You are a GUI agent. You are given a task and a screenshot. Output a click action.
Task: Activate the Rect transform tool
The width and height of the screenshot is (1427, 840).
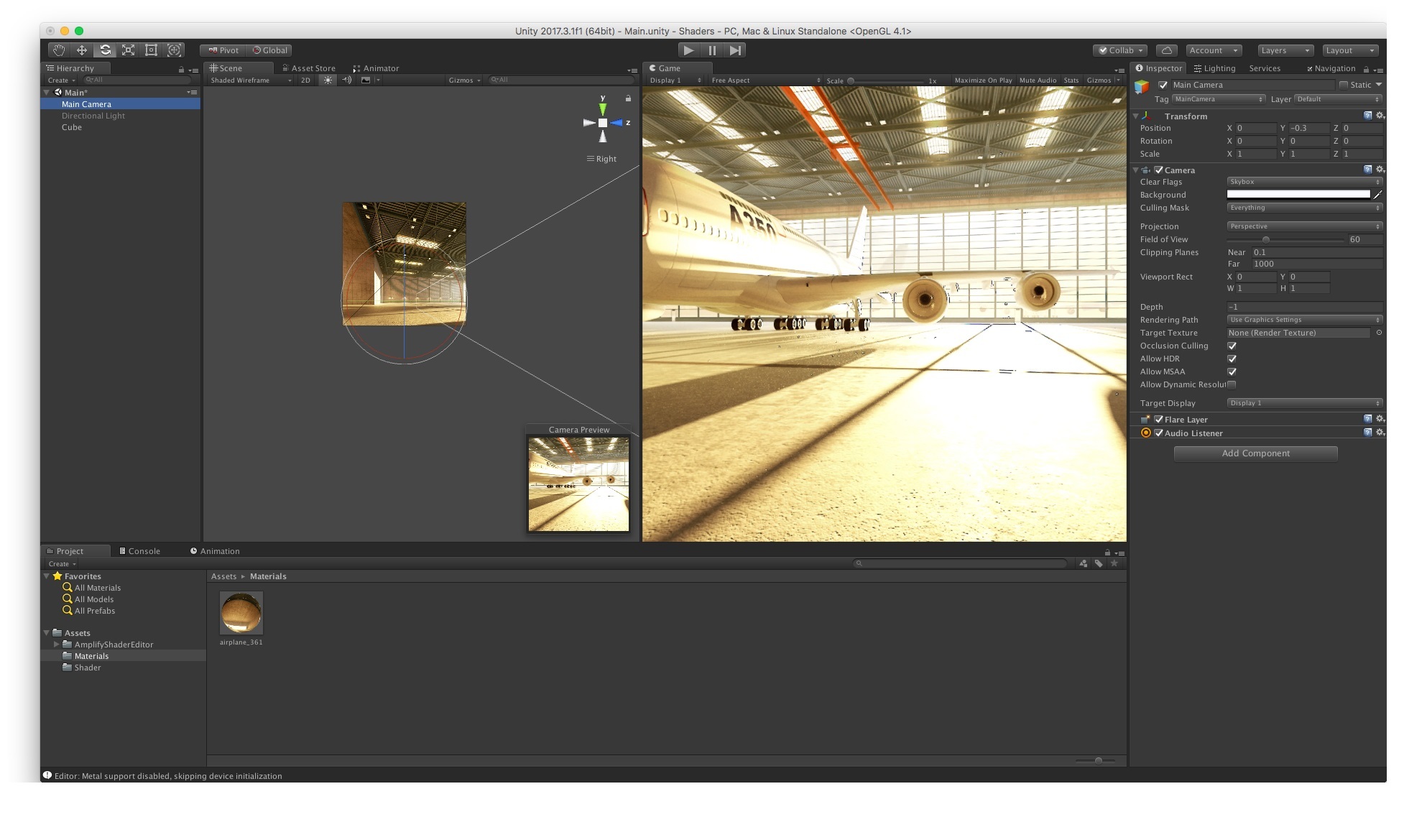click(150, 50)
